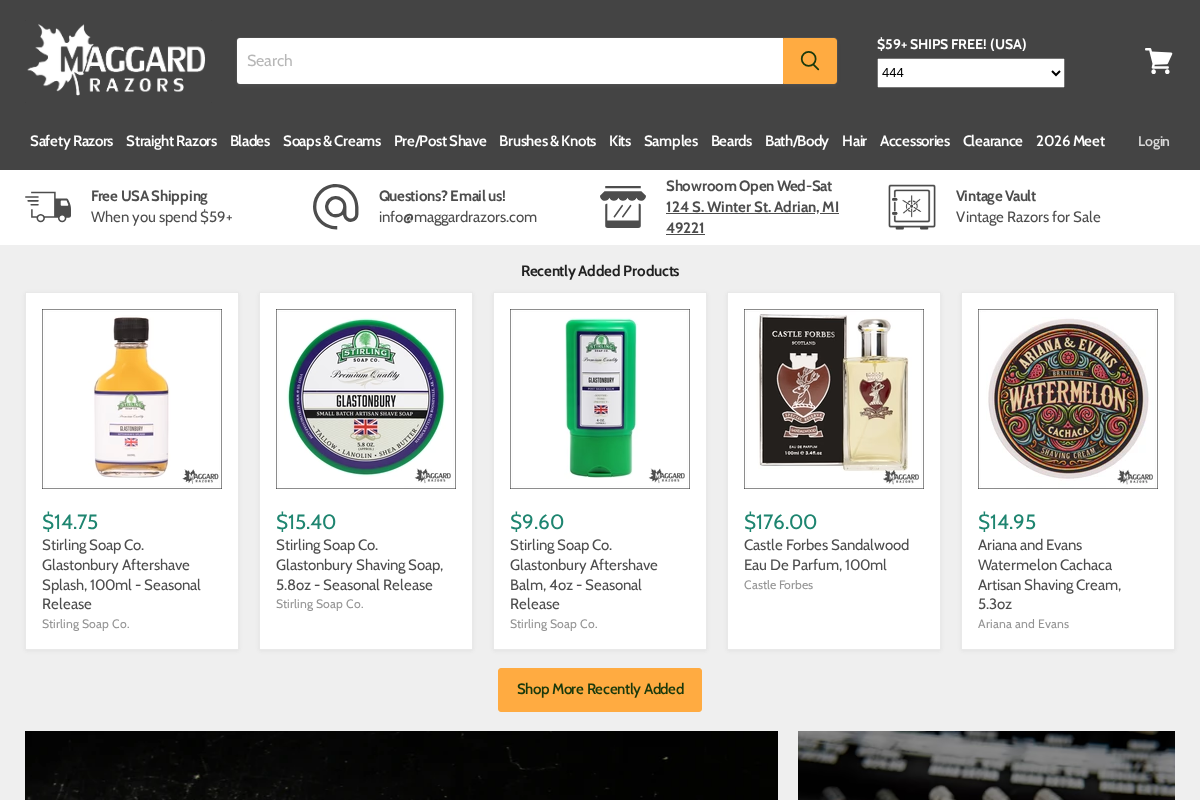
Task: Click the search magnifying glass icon
Action: tap(809, 60)
